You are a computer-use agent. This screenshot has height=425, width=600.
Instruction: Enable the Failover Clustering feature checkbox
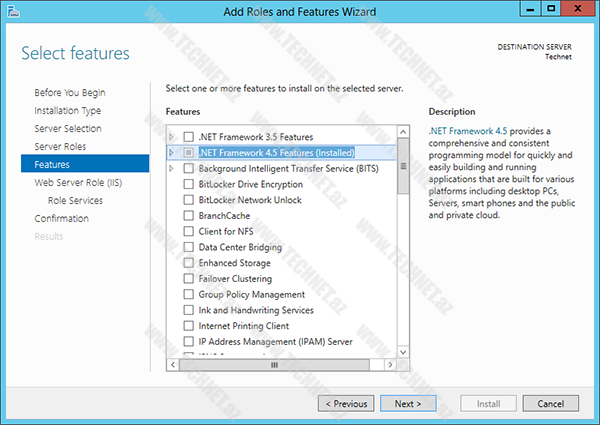(x=188, y=279)
